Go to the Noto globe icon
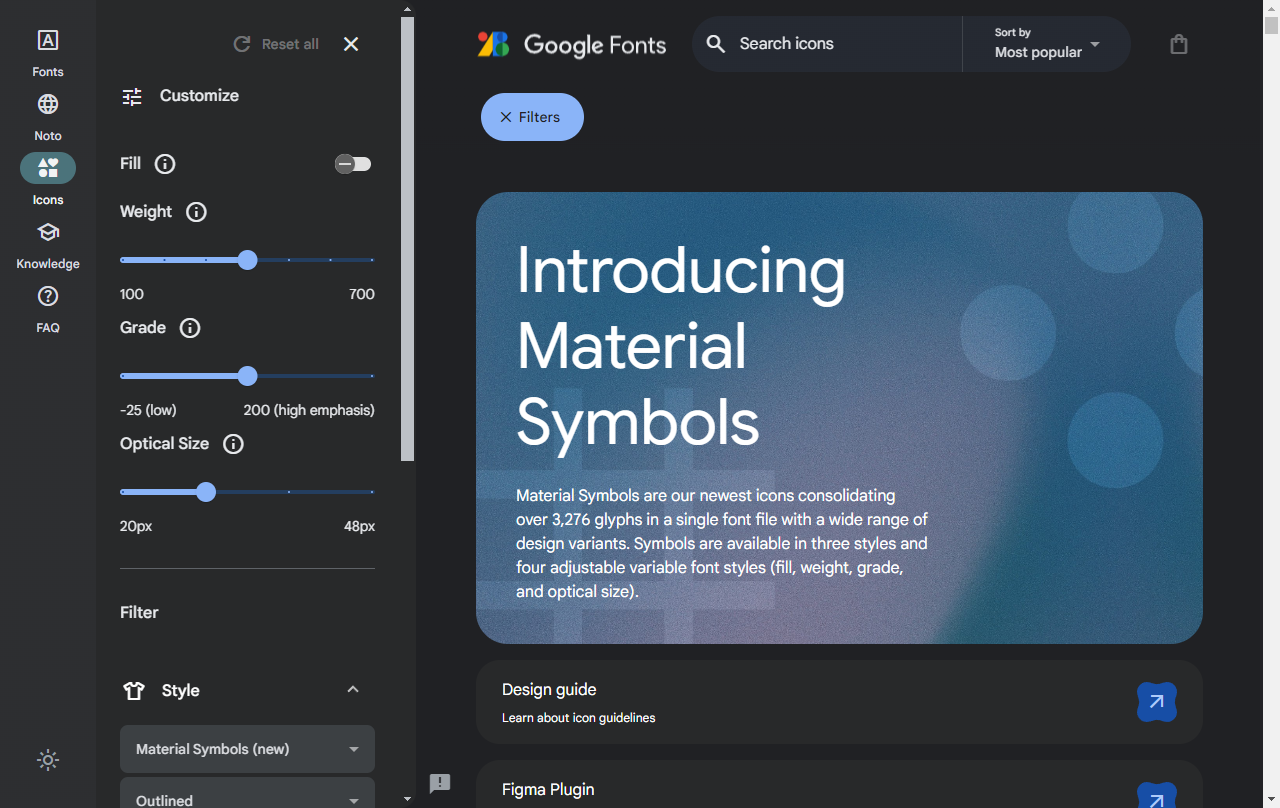The width and height of the screenshot is (1280, 808). [48, 104]
